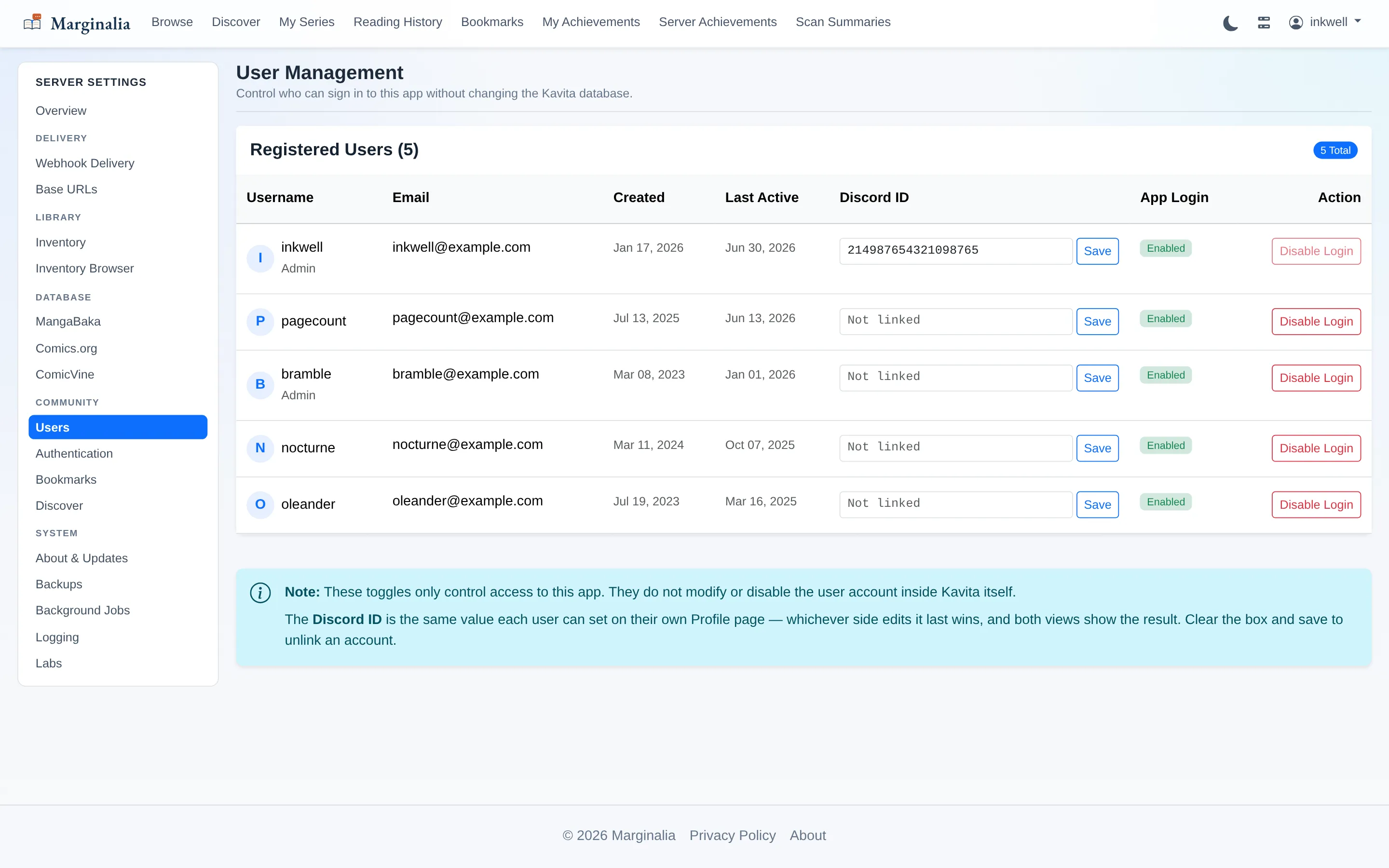Save inkwell's Discord ID
This screenshot has height=868, width=1389.
pyautogui.click(x=1097, y=251)
